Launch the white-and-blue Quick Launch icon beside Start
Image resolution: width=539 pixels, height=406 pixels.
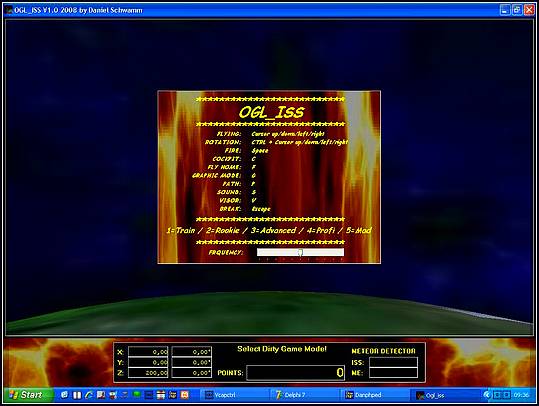click(64, 395)
